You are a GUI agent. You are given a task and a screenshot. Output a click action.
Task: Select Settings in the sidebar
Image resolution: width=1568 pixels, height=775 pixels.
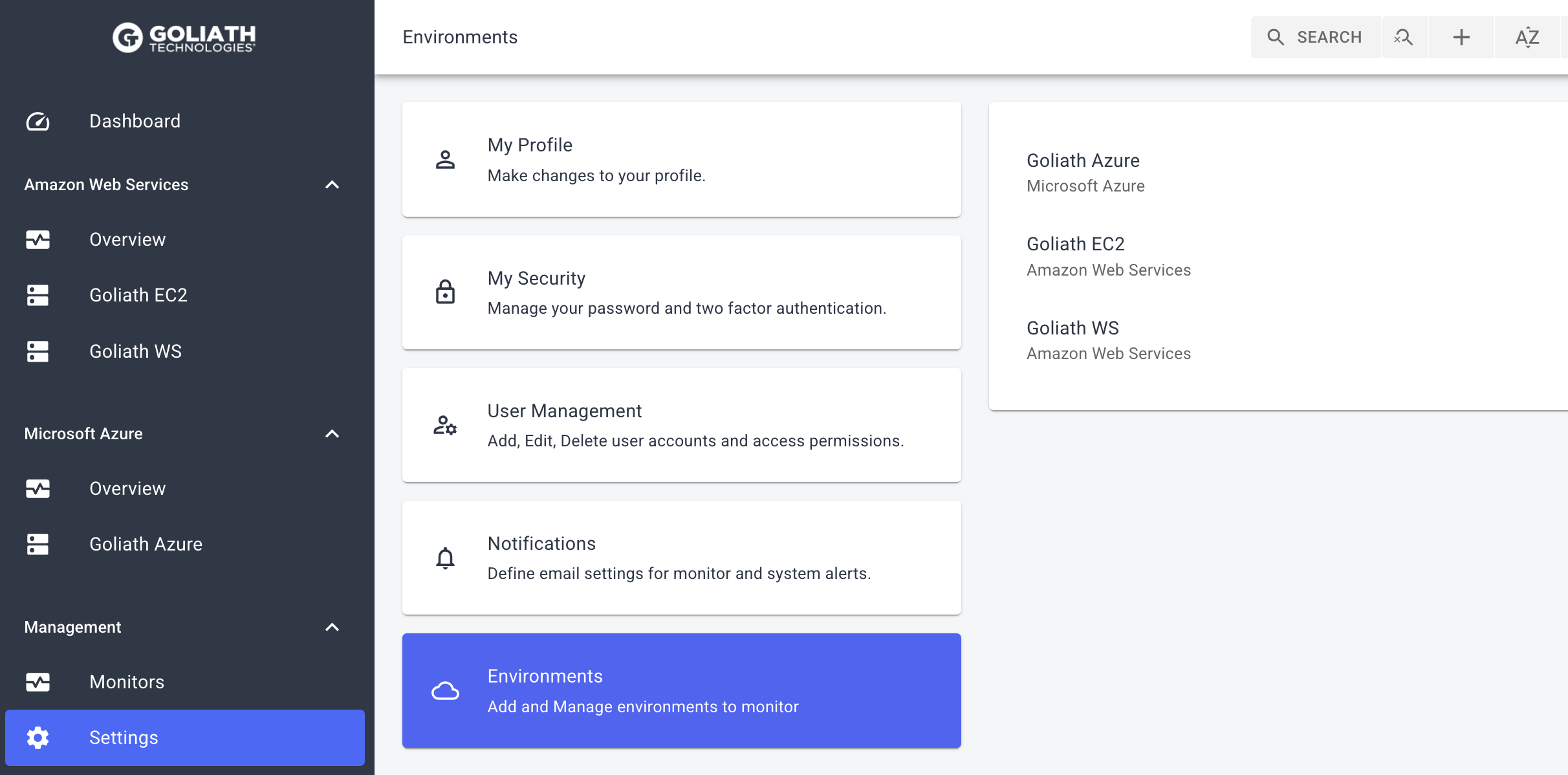(185, 737)
